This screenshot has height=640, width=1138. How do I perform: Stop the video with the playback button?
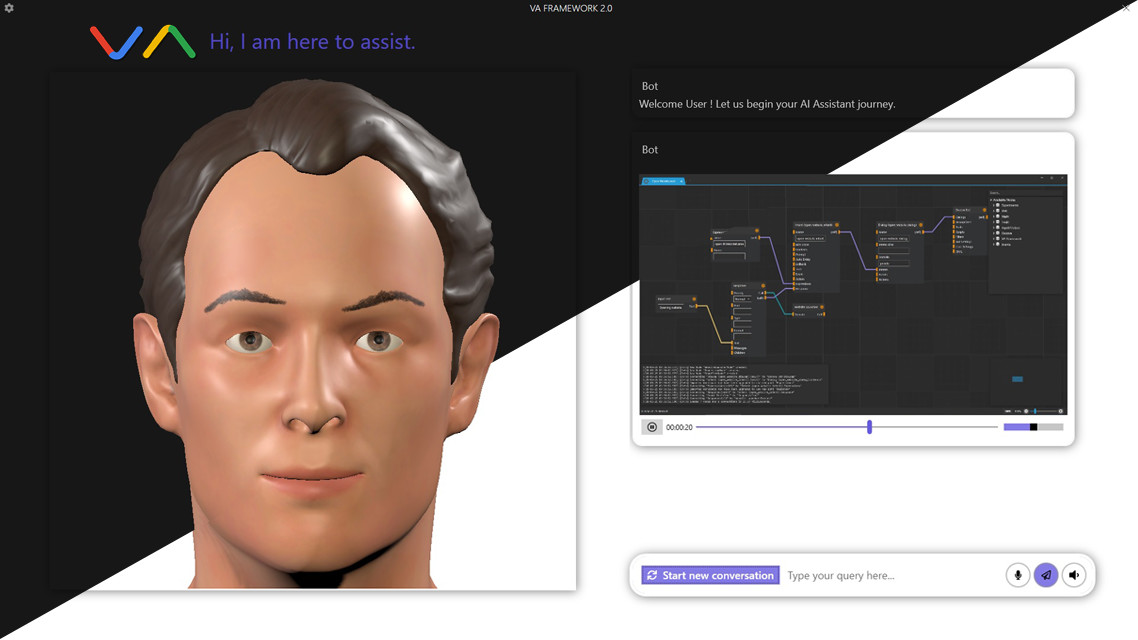652,427
